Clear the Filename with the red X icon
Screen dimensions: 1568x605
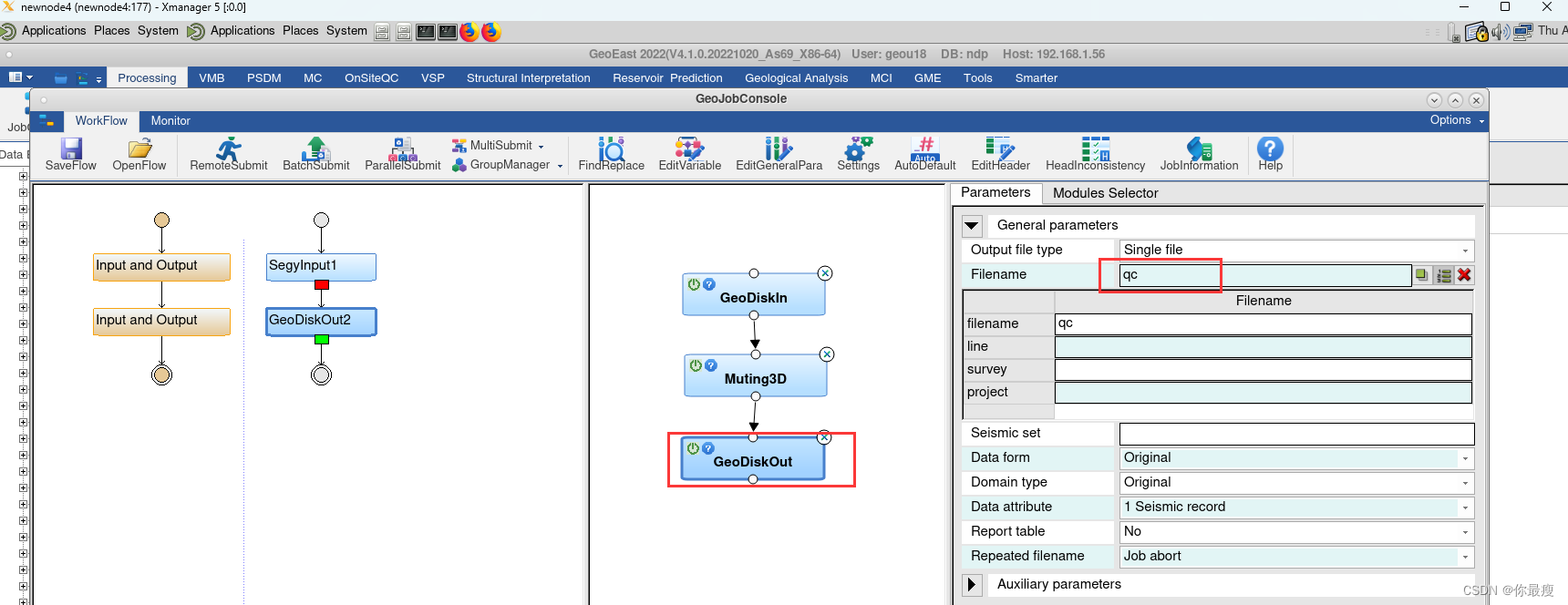click(1464, 275)
